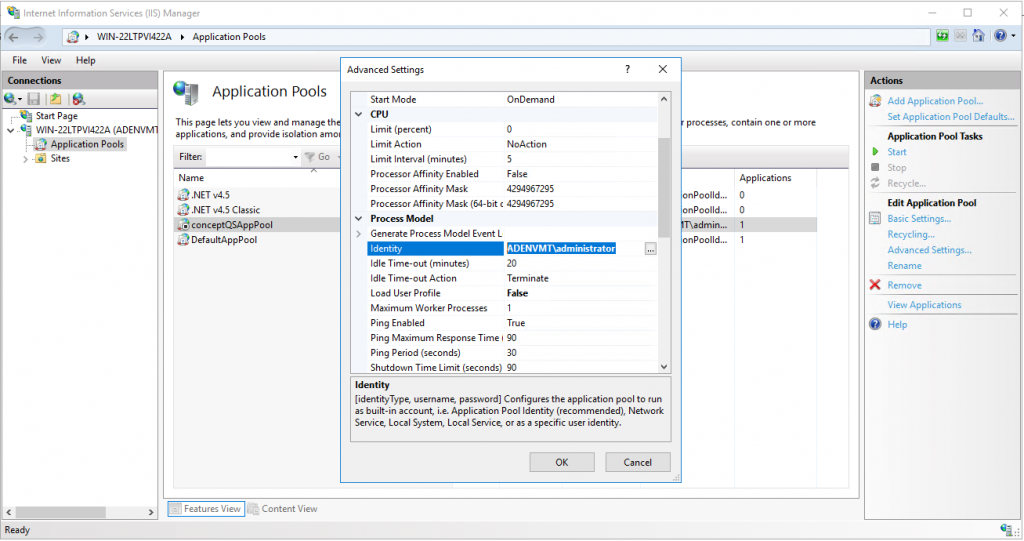1024x541 pixels.
Task: Click Application Pools breadcrumb segment
Action: click(x=229, y=37)
